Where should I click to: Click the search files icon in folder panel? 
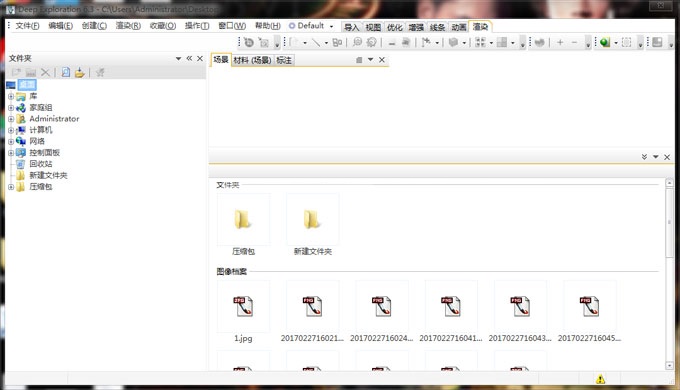click(x=65, y=72)
